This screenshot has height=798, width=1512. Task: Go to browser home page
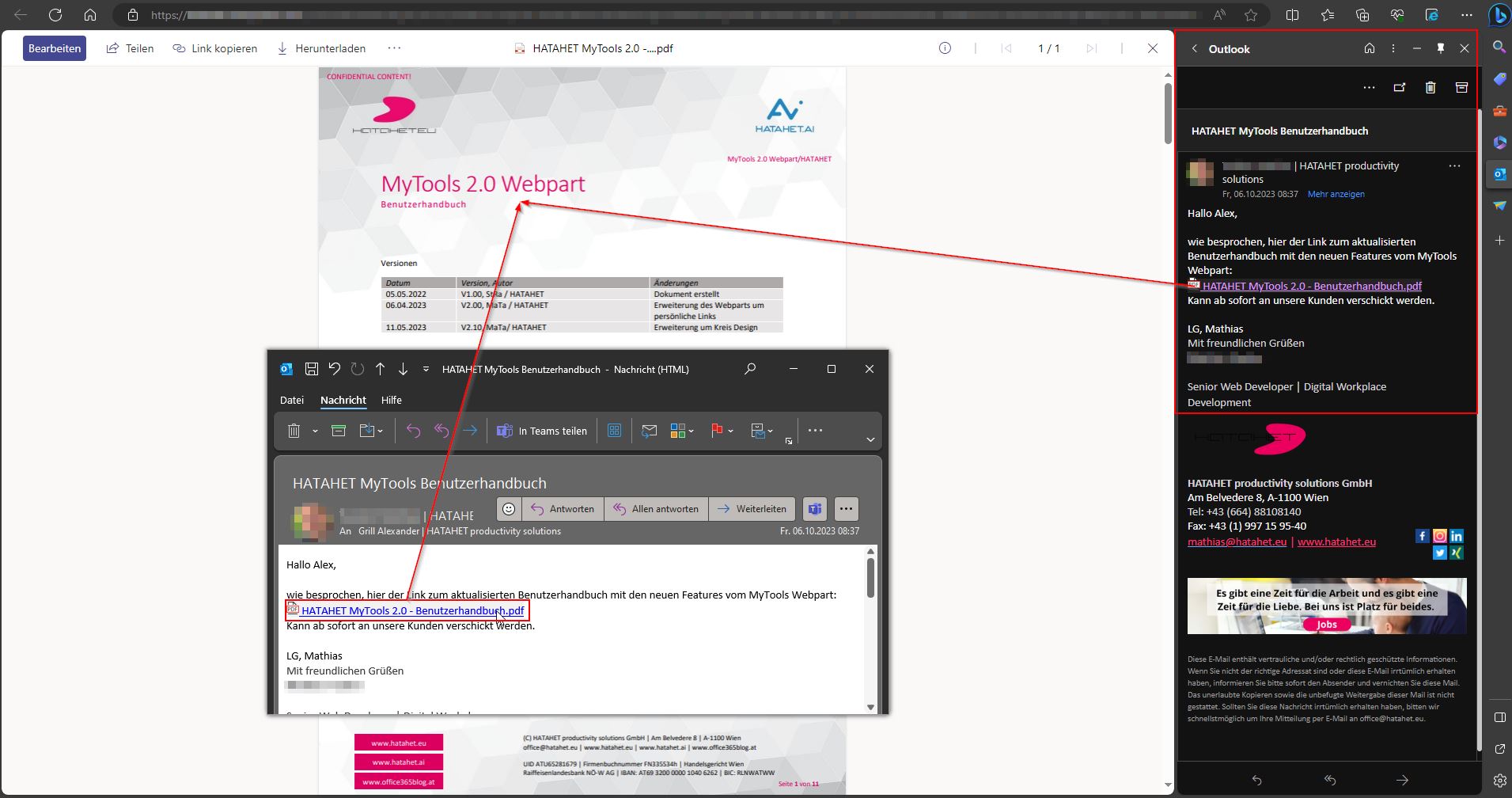[x=90, y=15]
